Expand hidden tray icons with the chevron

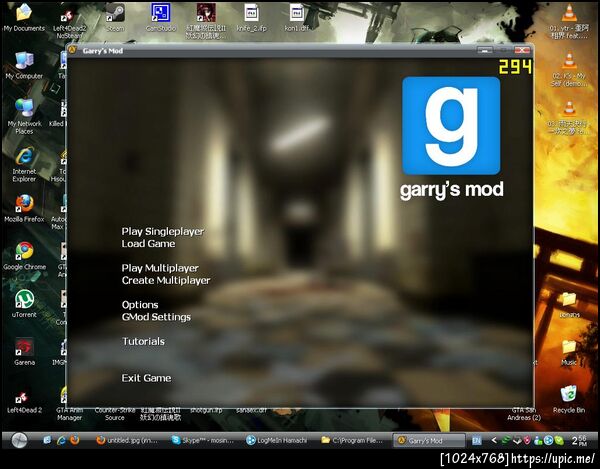click(x=494, y=440)
